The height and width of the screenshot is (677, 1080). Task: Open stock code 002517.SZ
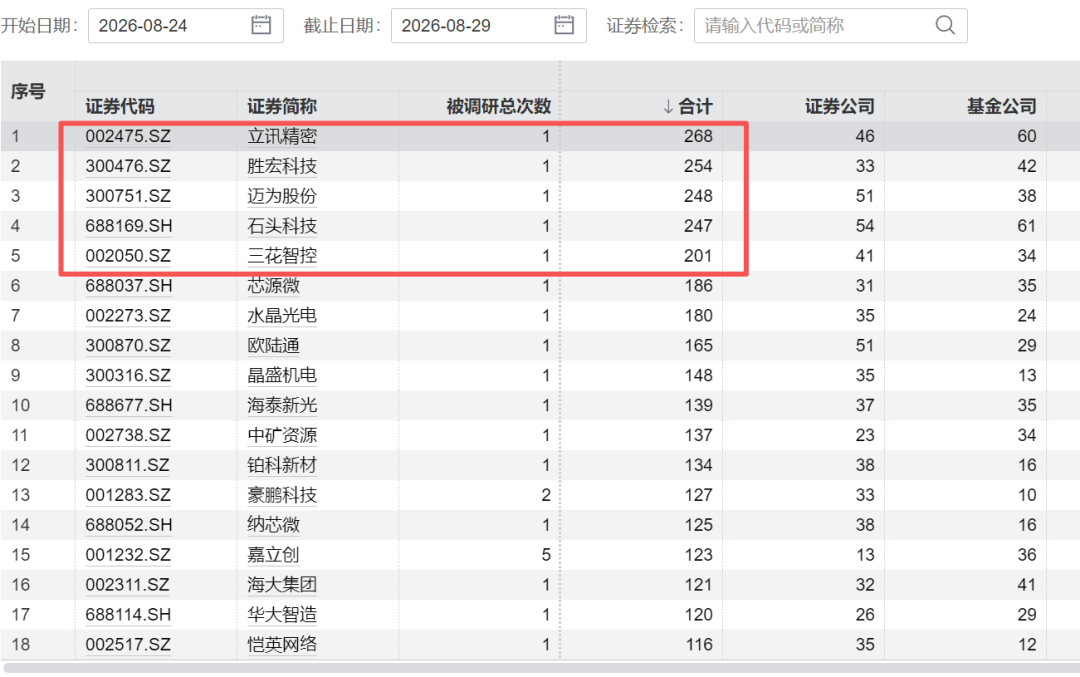pos(128,645)
